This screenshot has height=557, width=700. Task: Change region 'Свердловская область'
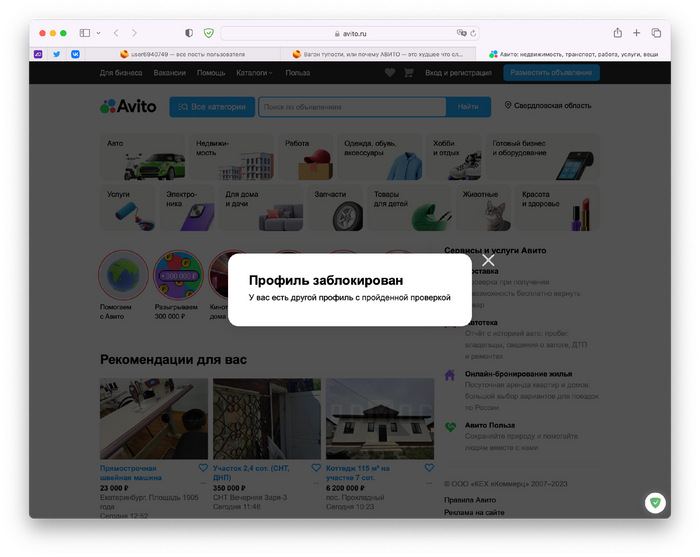548,105
